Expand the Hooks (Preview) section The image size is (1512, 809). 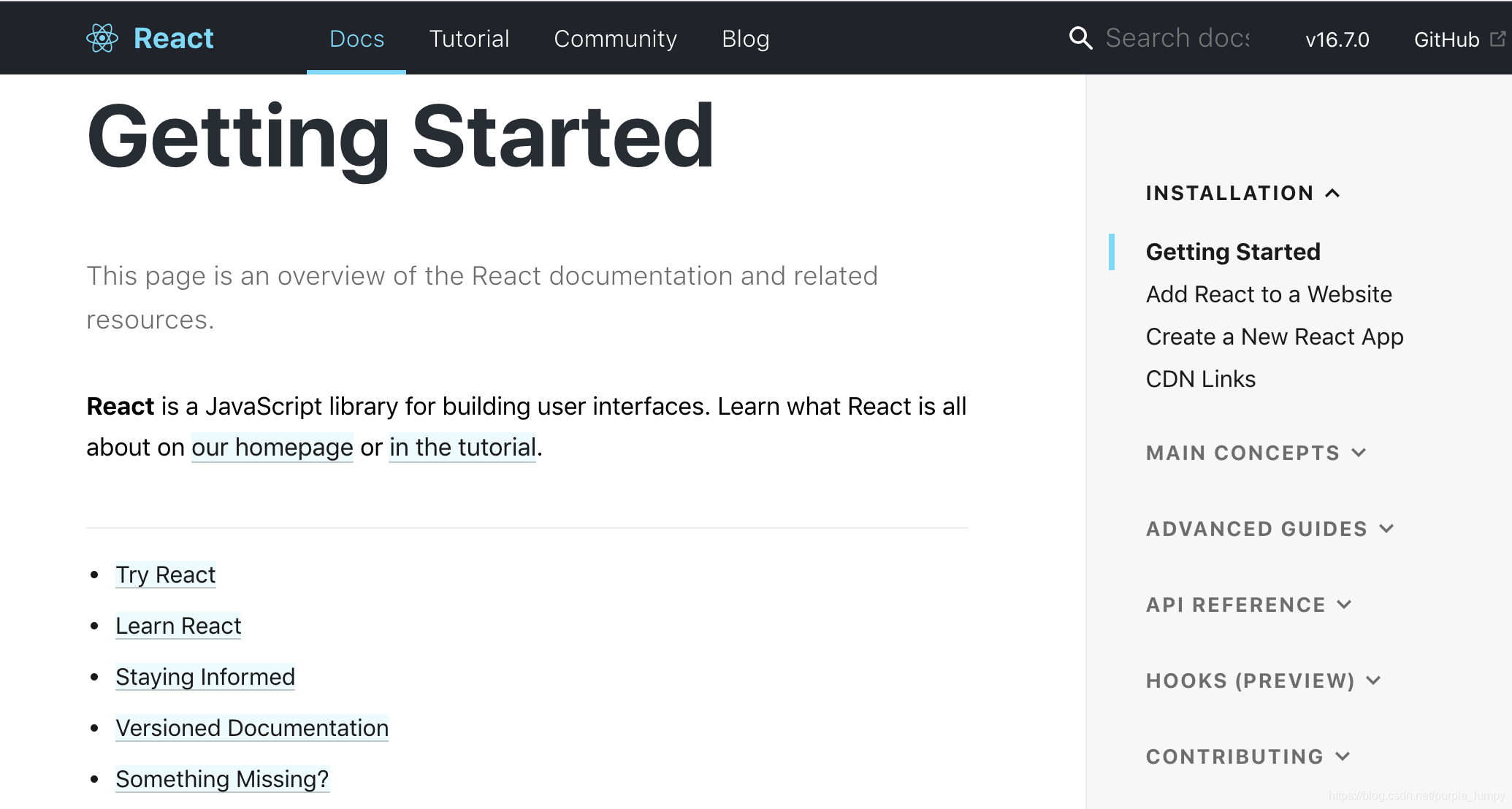1264,680
